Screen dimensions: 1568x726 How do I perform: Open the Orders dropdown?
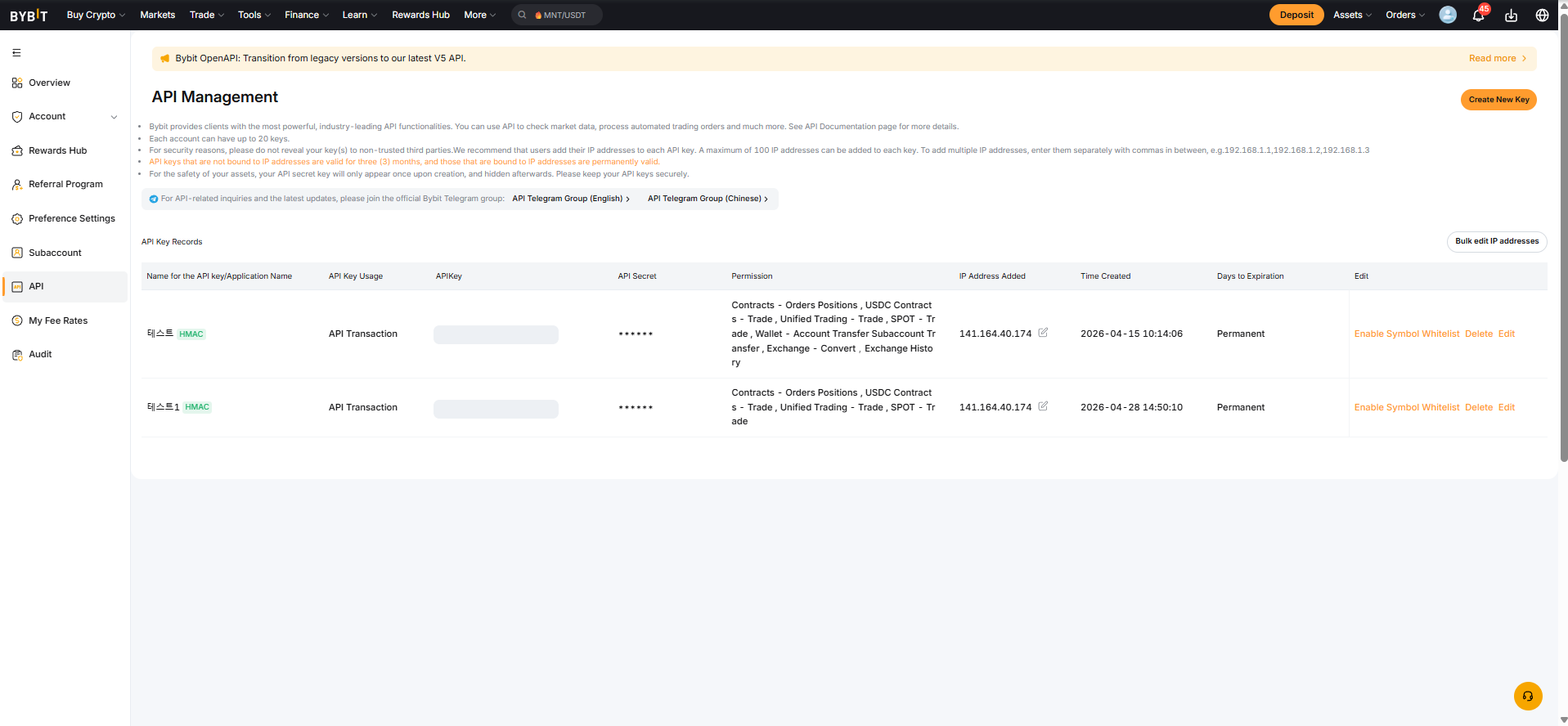pyautogui.click(x=1405, y=15)
